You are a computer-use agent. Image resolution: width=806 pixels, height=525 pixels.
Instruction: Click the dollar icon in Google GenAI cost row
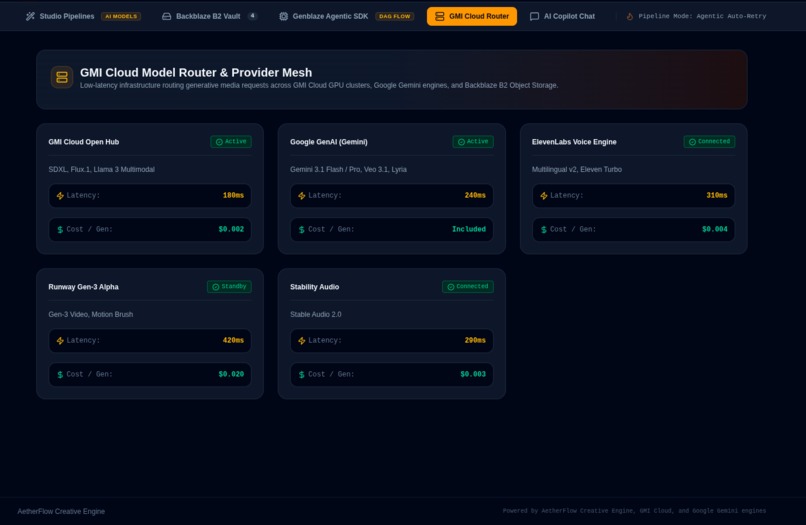(302, 230)
